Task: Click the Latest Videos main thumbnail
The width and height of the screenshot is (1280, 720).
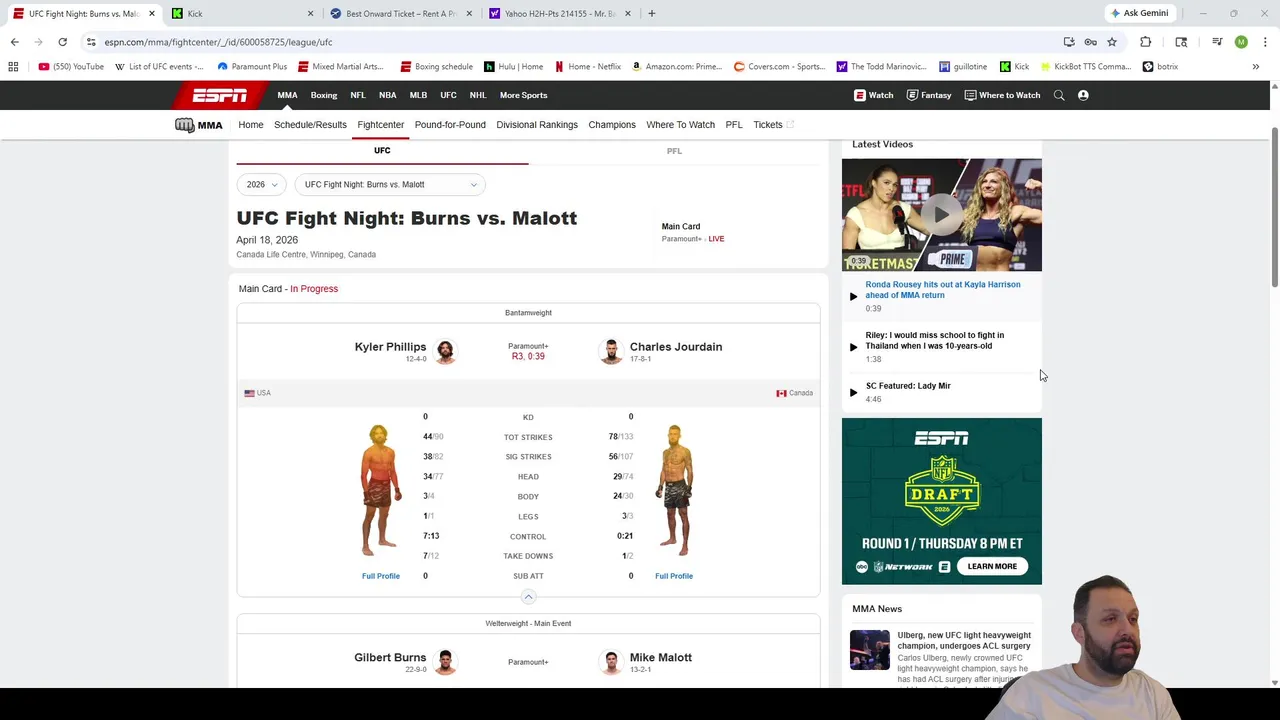Action: click(941, 215)
